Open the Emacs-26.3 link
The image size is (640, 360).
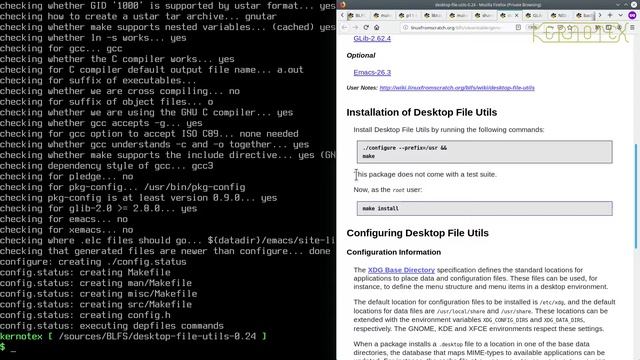pos(372,72)
